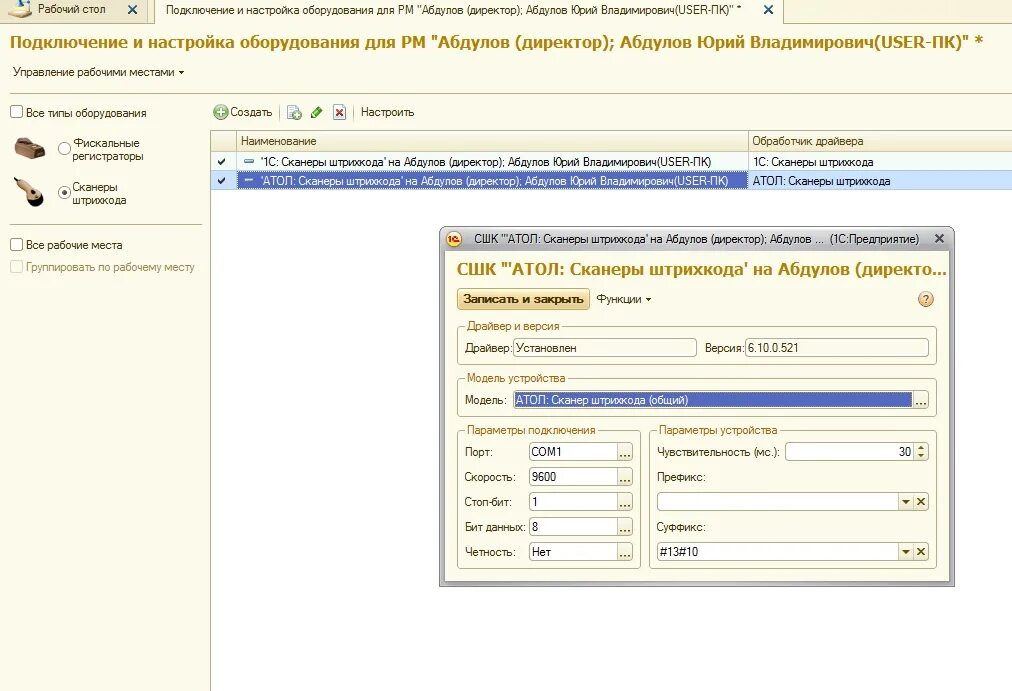The height and width of the screenshot is (691, 1012).
Task: Click the dash icon of the 1С scanner row
Action: (249, 161)
